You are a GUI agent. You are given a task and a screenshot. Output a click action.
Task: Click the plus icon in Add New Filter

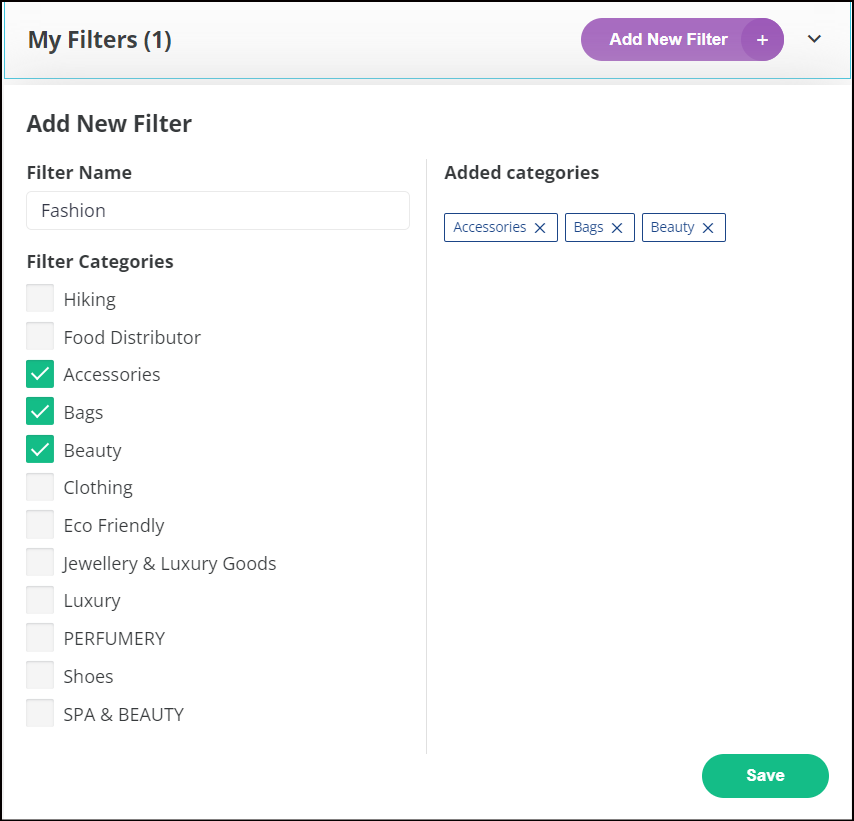[762, 39]
